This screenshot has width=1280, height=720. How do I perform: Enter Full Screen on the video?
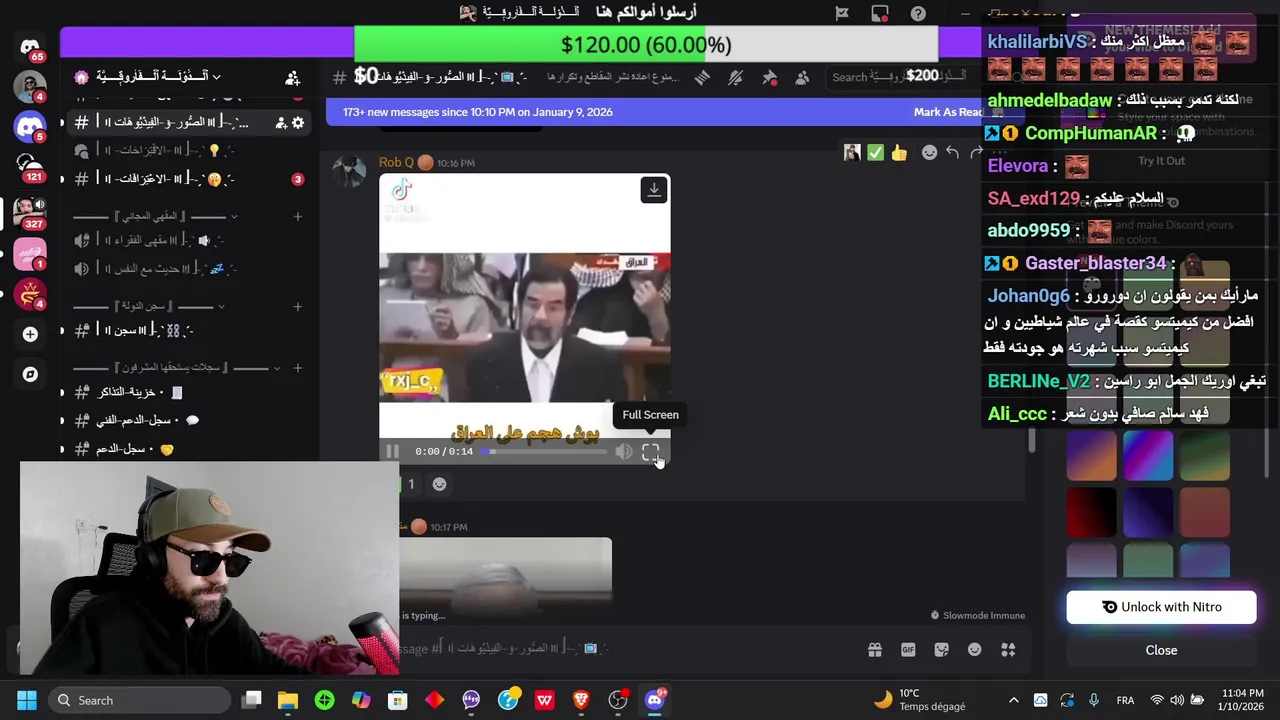tap(651, 452)
